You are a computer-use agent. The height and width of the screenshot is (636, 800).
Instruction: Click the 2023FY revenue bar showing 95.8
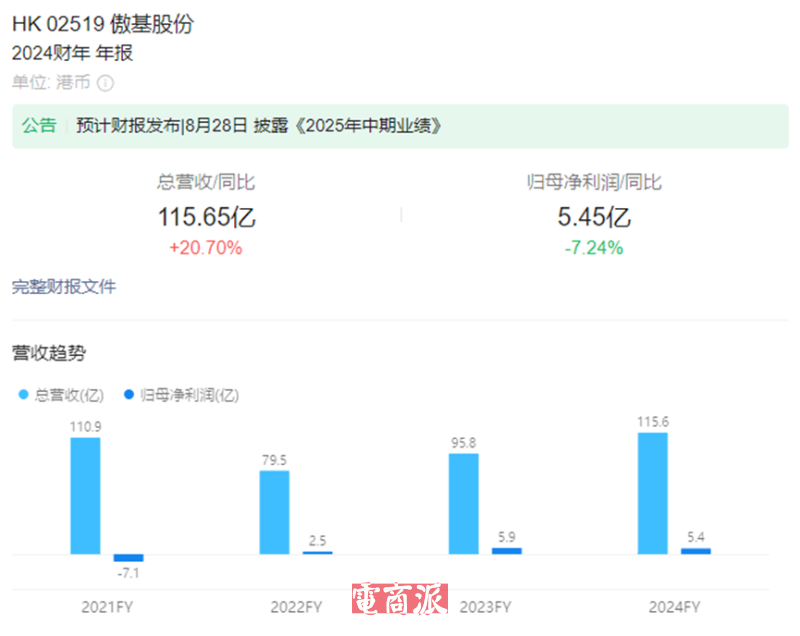tap(463, 503)
